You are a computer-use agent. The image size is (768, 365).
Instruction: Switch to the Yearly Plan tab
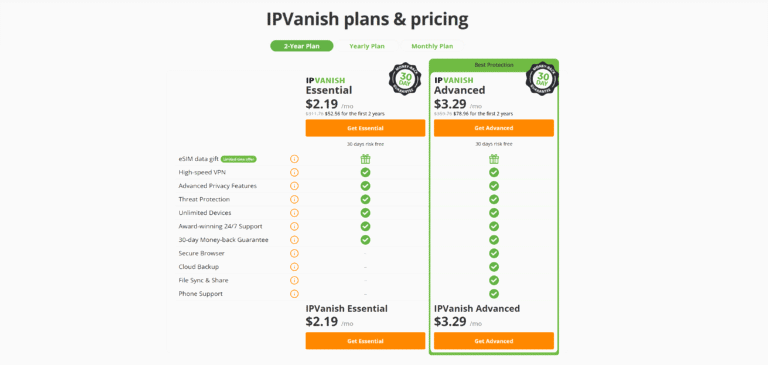[x=367, y=46]
